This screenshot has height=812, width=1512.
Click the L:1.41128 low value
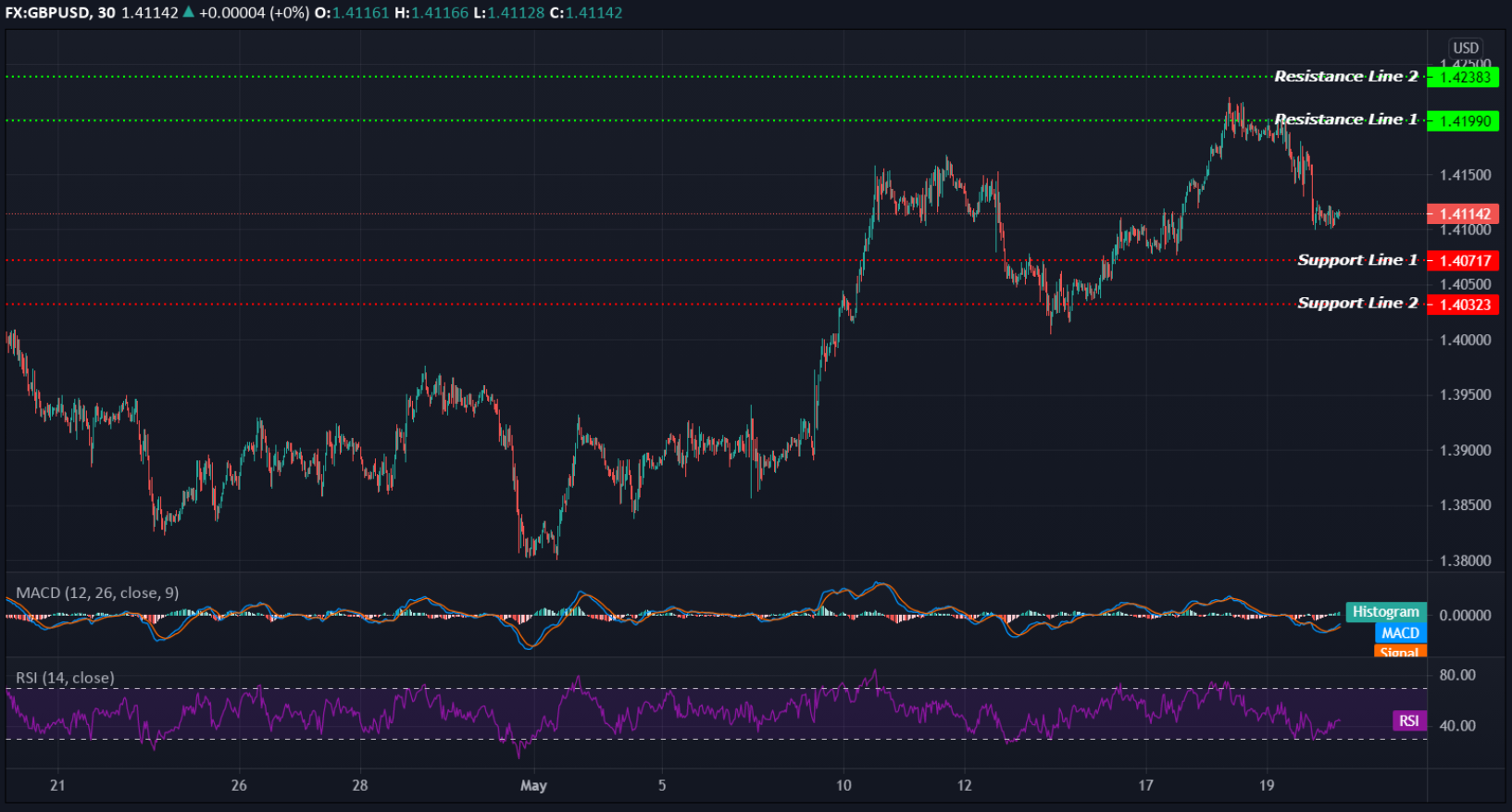509,13
